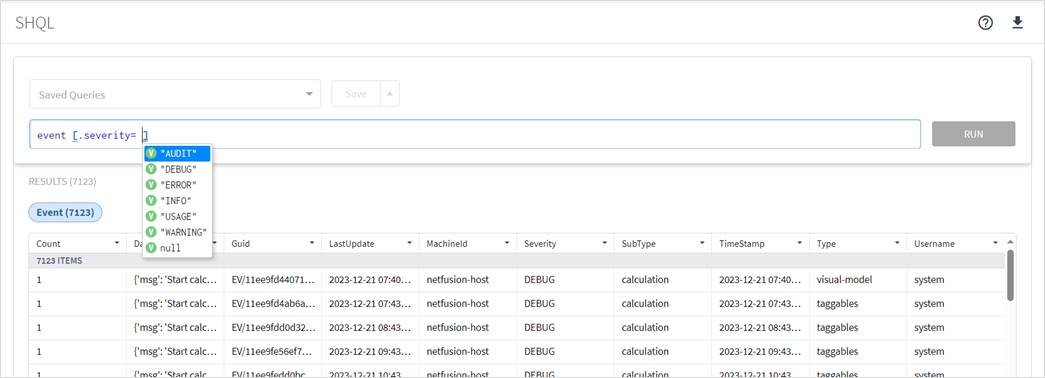Click the green V icon beside null
The image size is (1045, 378).
coord(151,248)
